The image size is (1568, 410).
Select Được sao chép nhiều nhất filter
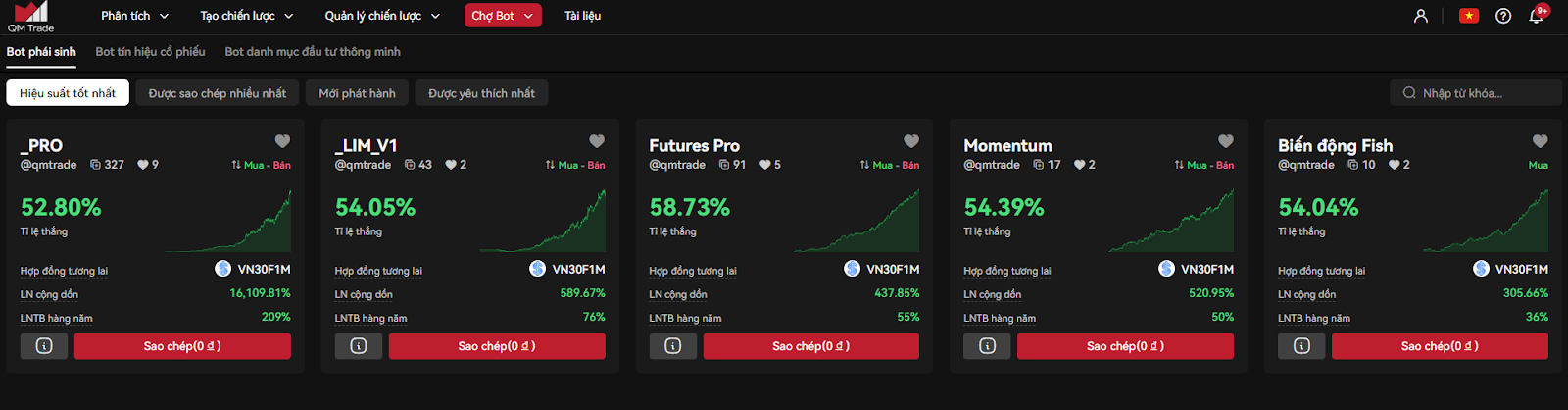click(218, 93)
